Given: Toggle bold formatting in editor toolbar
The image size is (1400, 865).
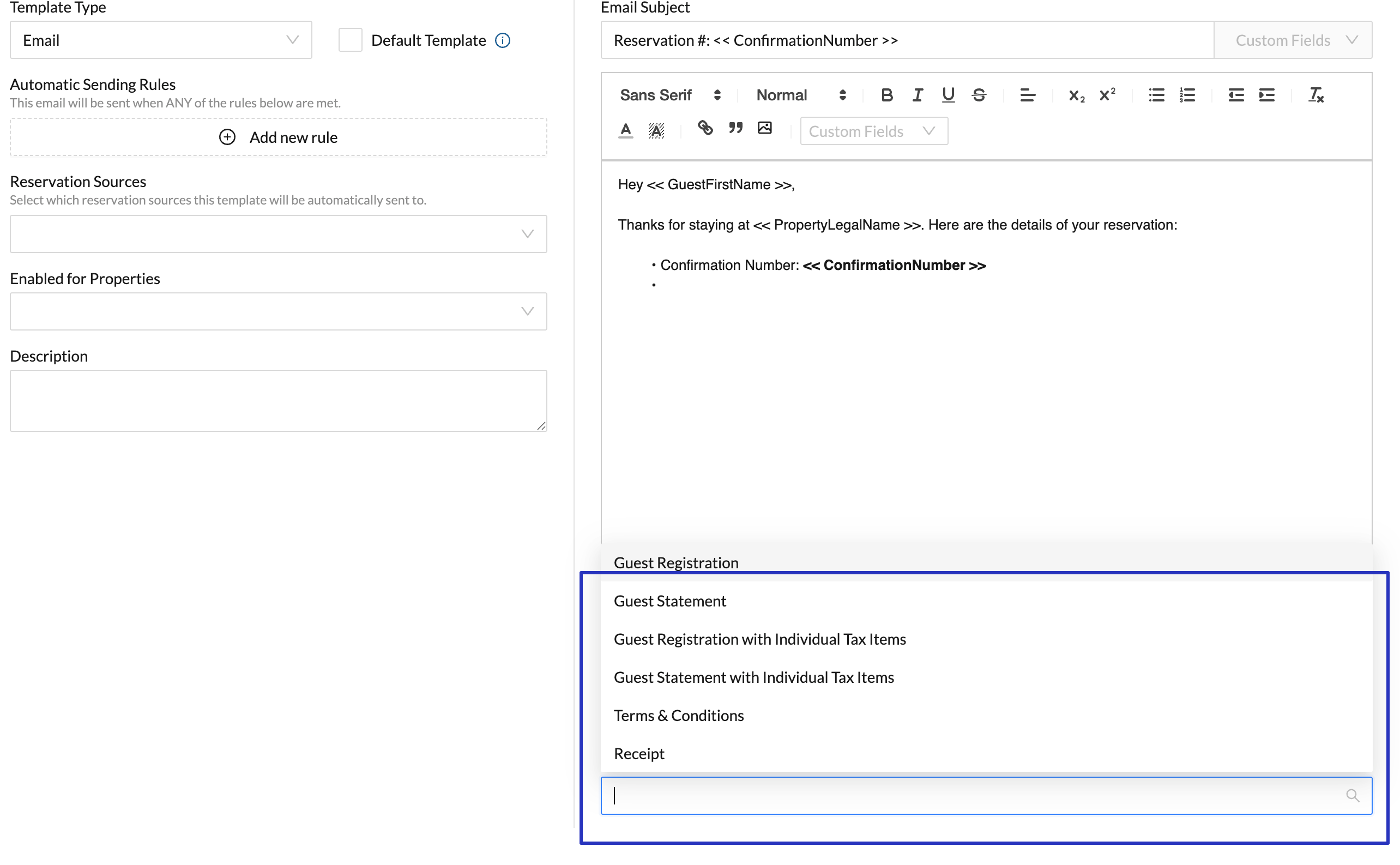Looking at the screenshot, I should pyautogui.click(x=886, y=95).
